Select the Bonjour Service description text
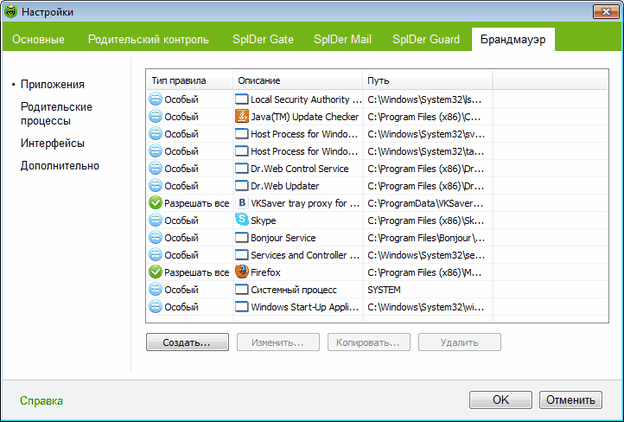Viewport: 624px width, 422px height. pyautogui.click(x=283, y=238)
